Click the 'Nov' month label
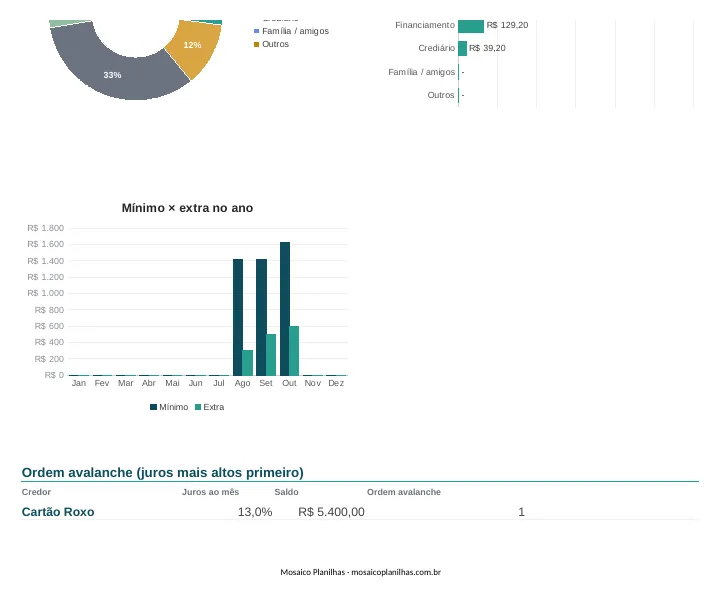 pos(312,383)
